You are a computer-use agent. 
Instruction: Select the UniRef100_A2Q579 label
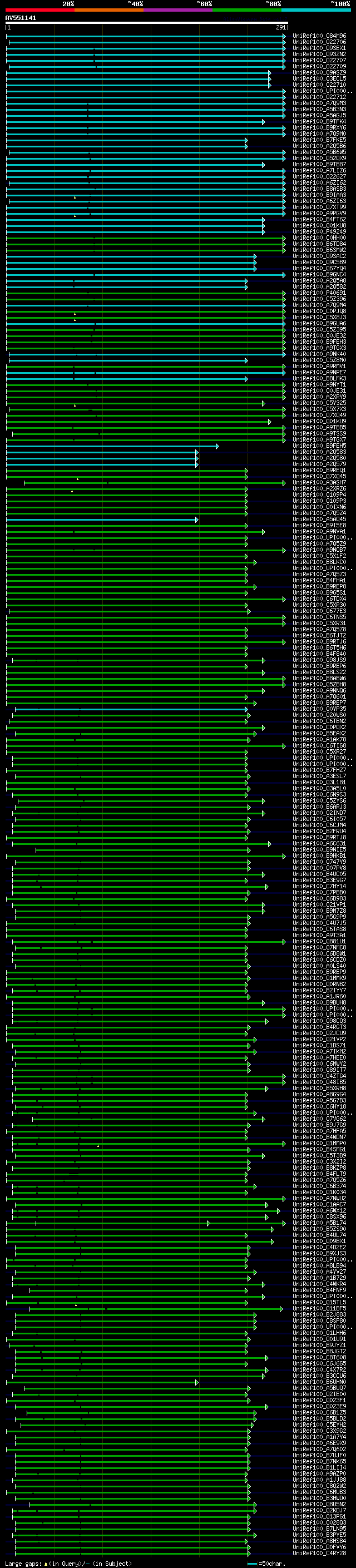click(319, 464)
